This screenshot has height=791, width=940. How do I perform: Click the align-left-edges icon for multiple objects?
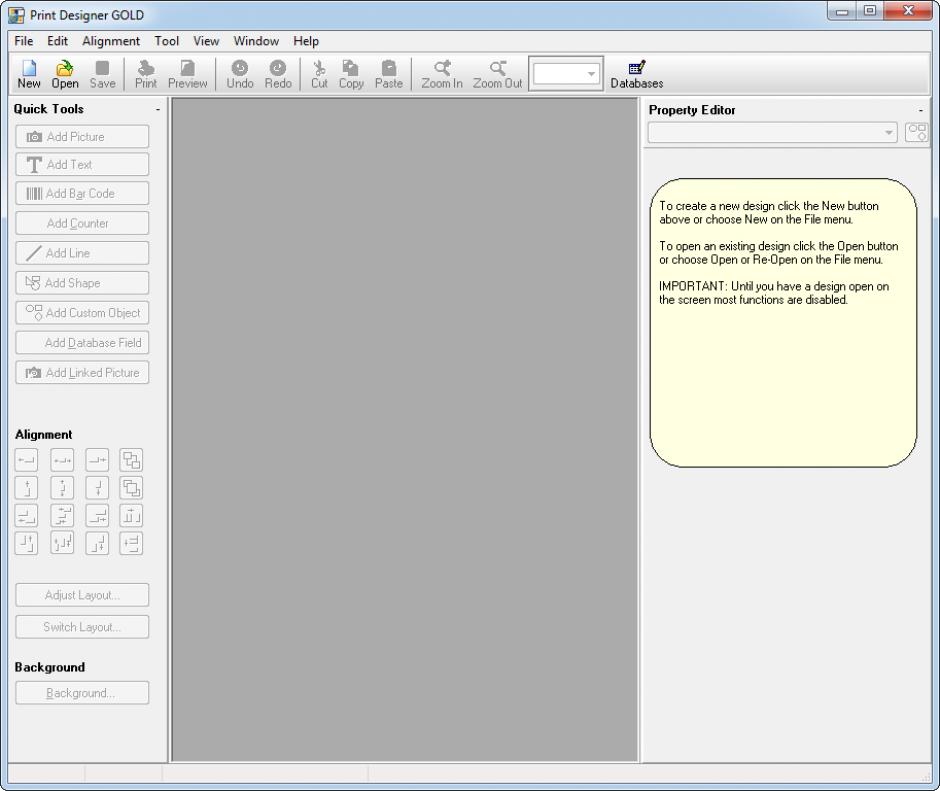[x=26, y=515]
